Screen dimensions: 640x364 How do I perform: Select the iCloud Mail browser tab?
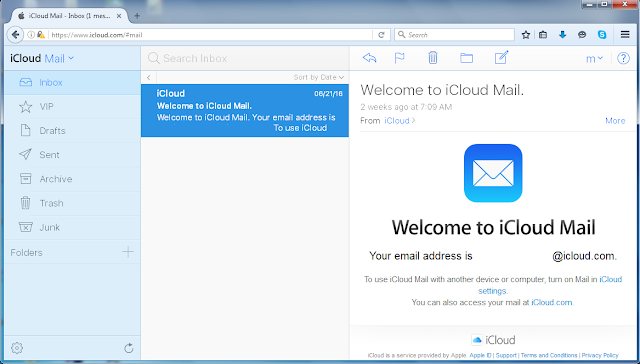[x=69, y=16]
